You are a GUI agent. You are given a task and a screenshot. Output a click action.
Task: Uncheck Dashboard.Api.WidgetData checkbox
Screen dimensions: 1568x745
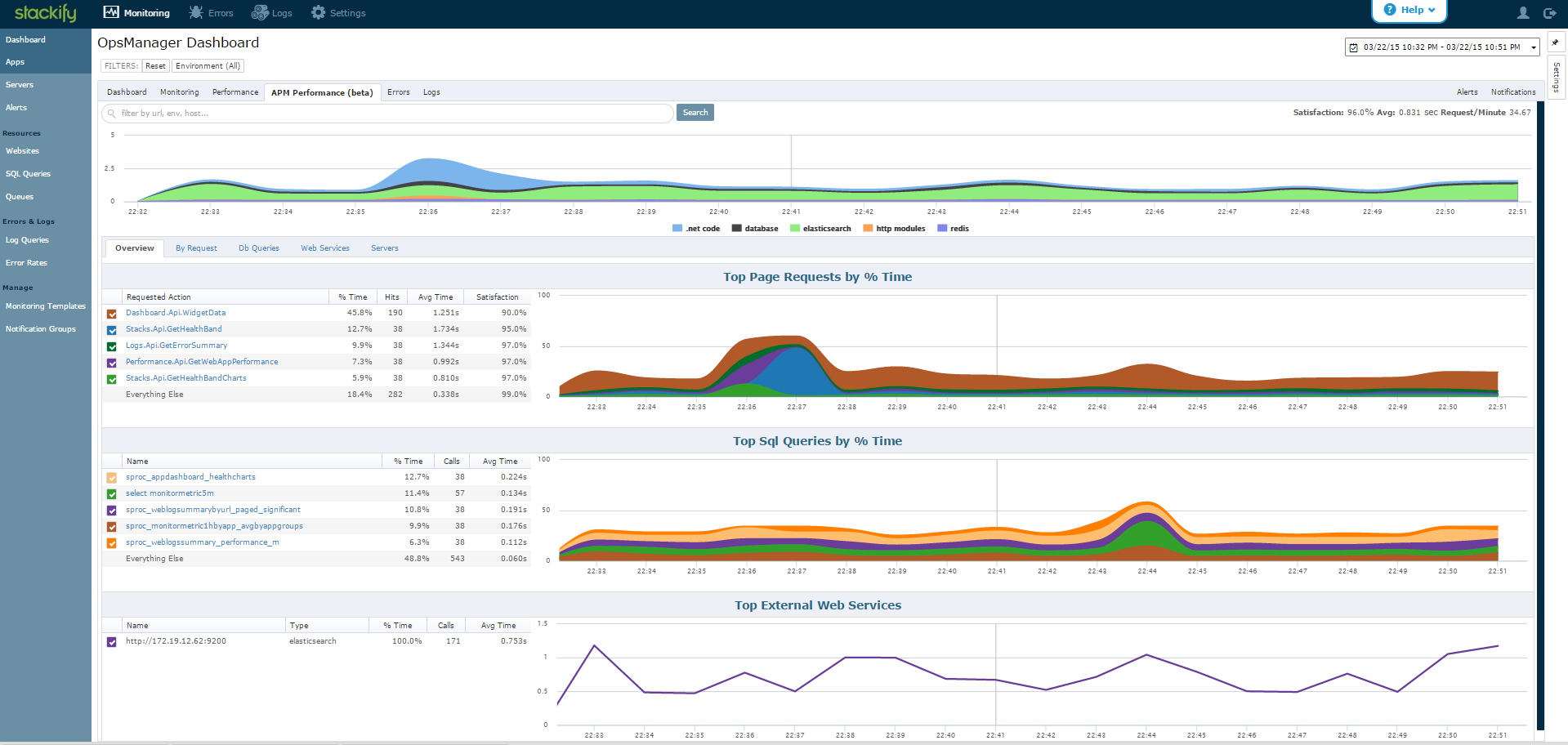click(112, 314)
